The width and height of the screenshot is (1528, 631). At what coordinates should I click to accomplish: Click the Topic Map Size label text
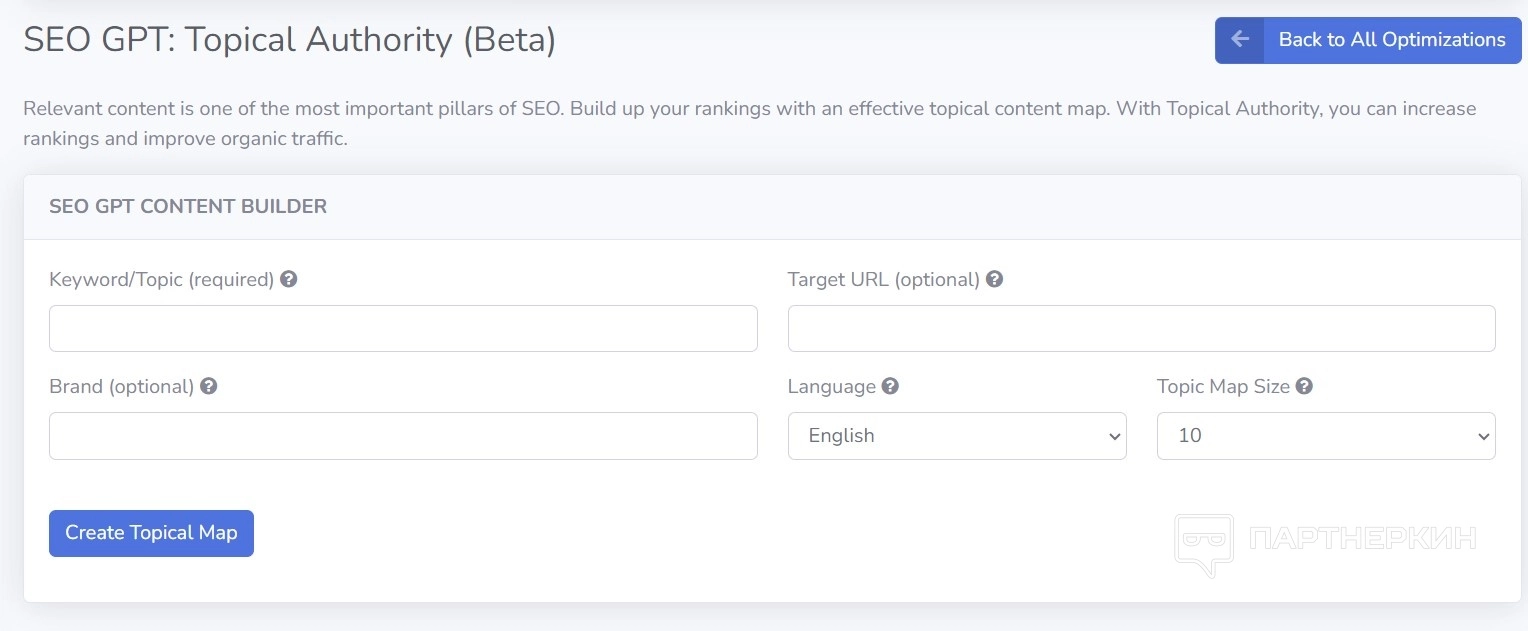point(1223,387)
